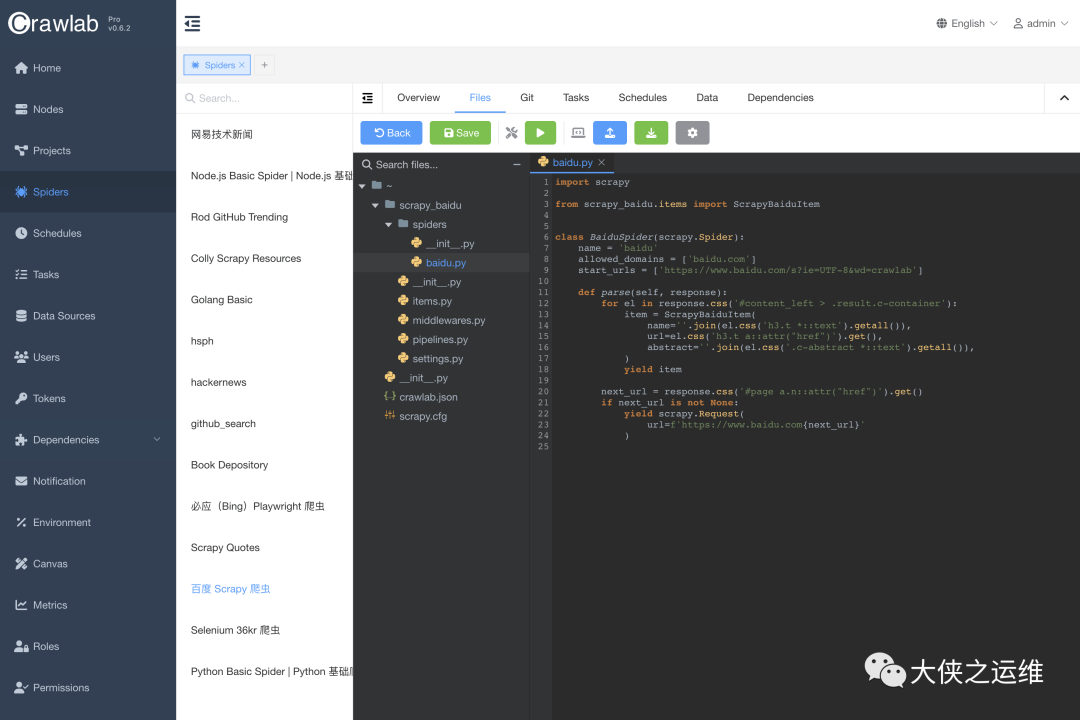Switch to the Overview tab
Viewport: 1080px width, 720px height.
click(x=418, y=98)
